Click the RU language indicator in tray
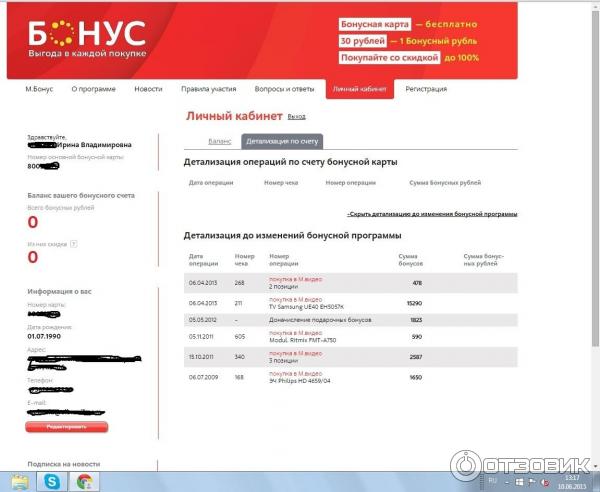This screenshot has width=600, height=492. pyautogui.click(x=490, y=482)
